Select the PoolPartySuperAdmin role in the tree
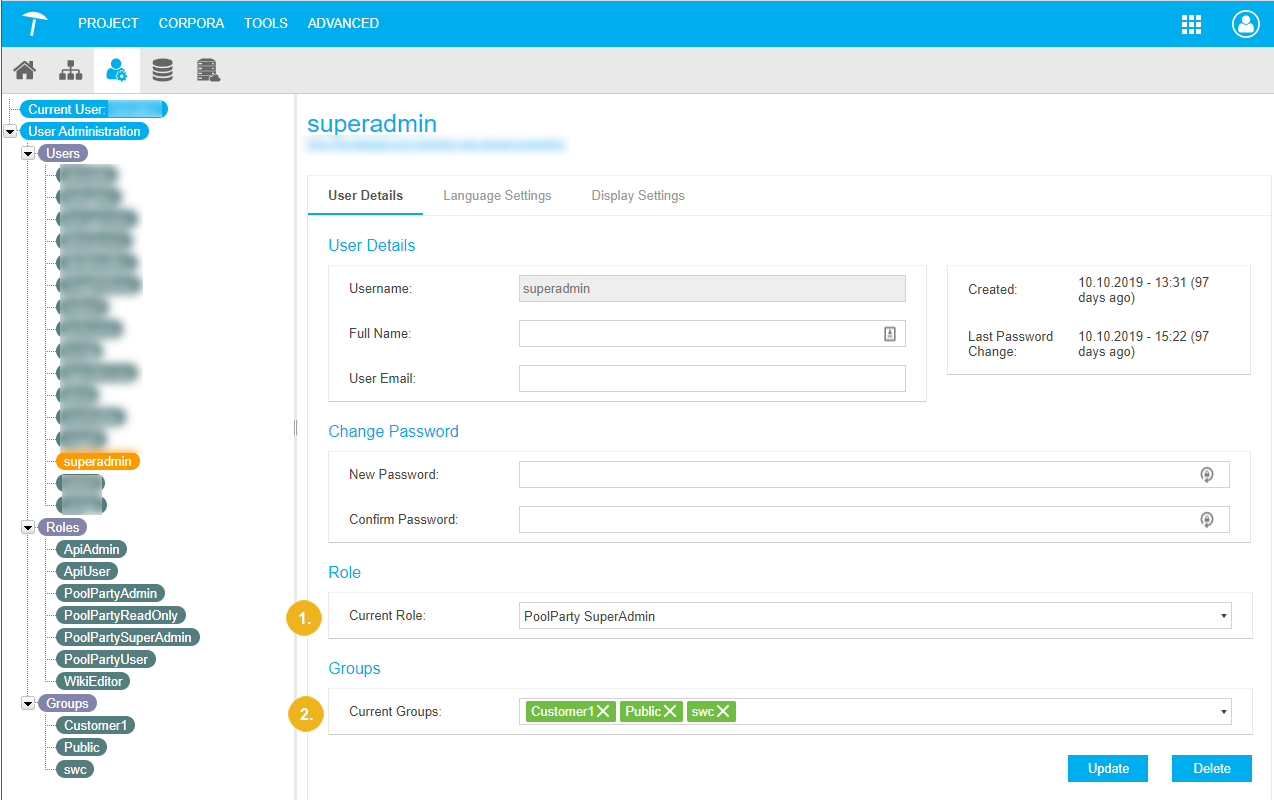Screen dimensions: 1274x800 coord(127,637)
